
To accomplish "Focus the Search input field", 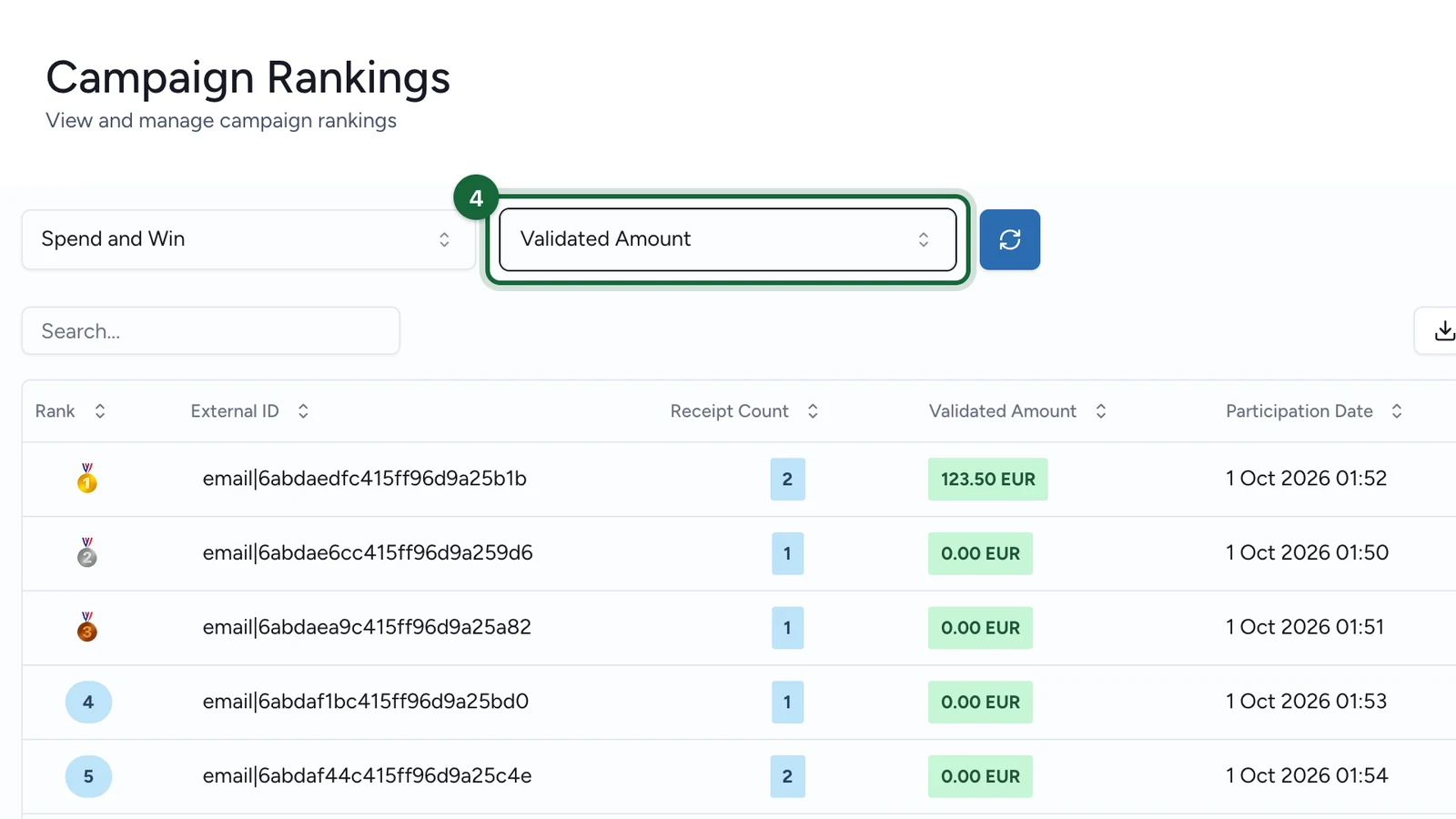I will pyautogui.click(x=211, y=331).
